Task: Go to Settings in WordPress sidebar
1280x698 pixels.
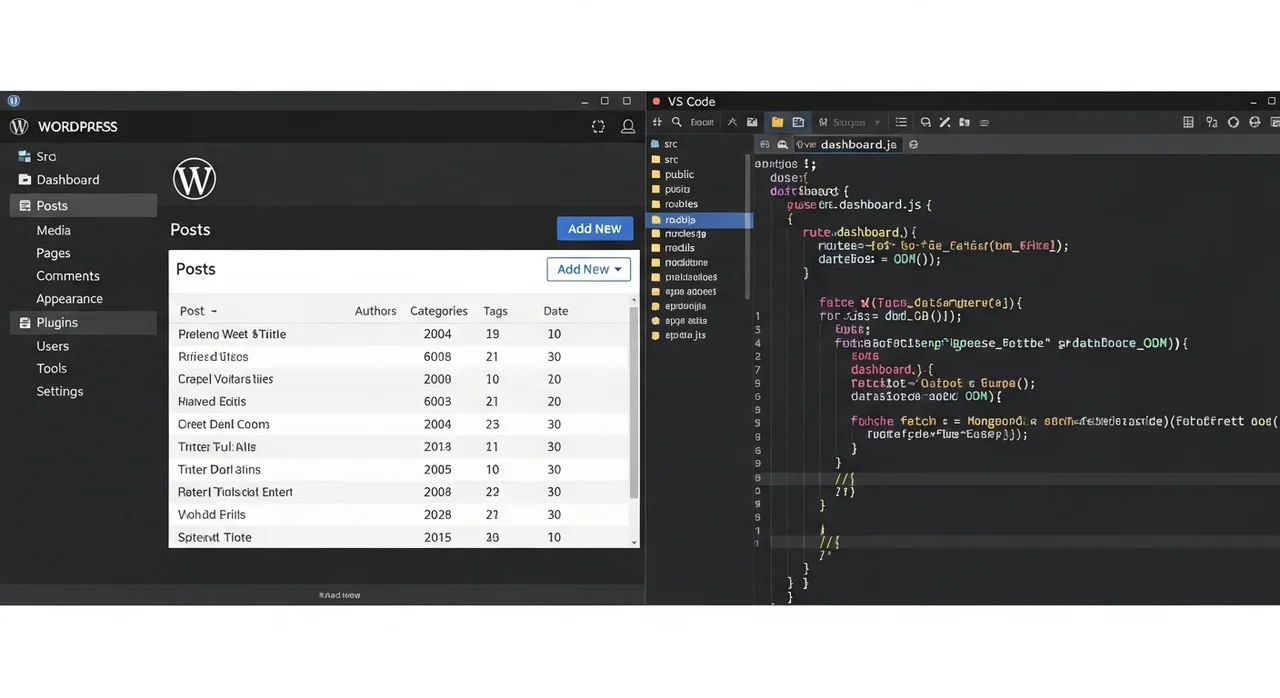Action: (59, 391)
